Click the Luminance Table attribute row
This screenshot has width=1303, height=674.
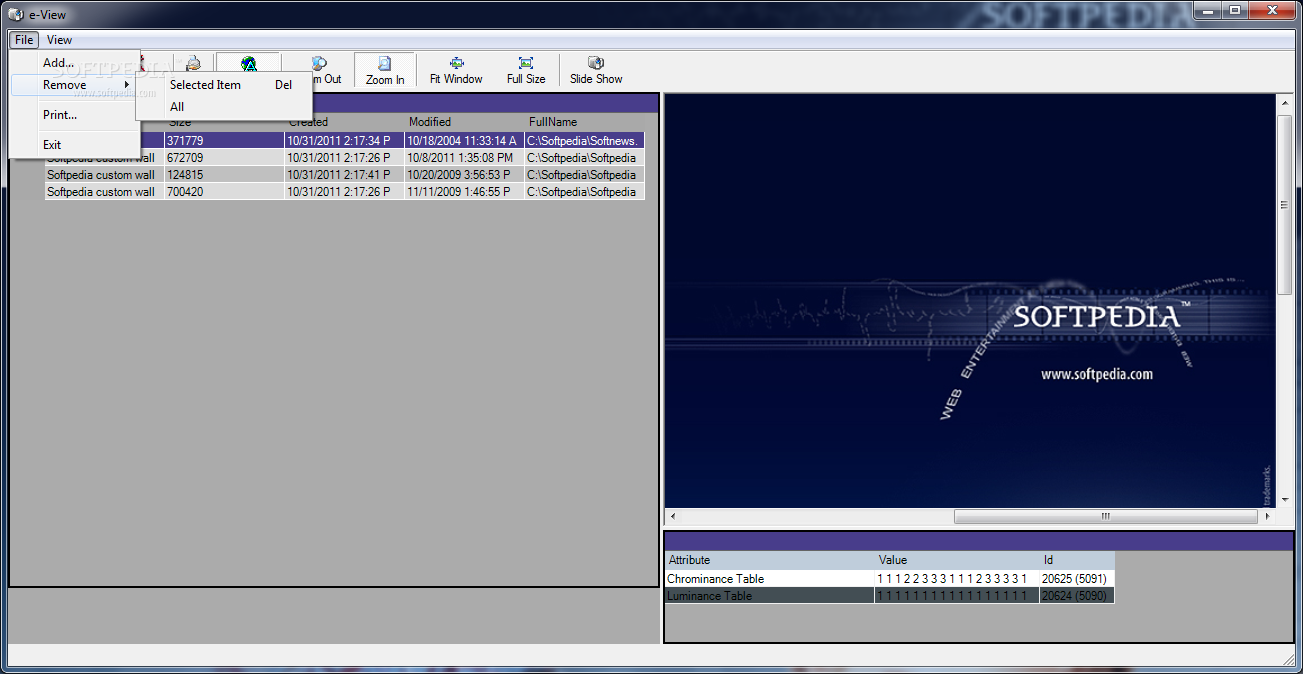[x=889, y=596]
